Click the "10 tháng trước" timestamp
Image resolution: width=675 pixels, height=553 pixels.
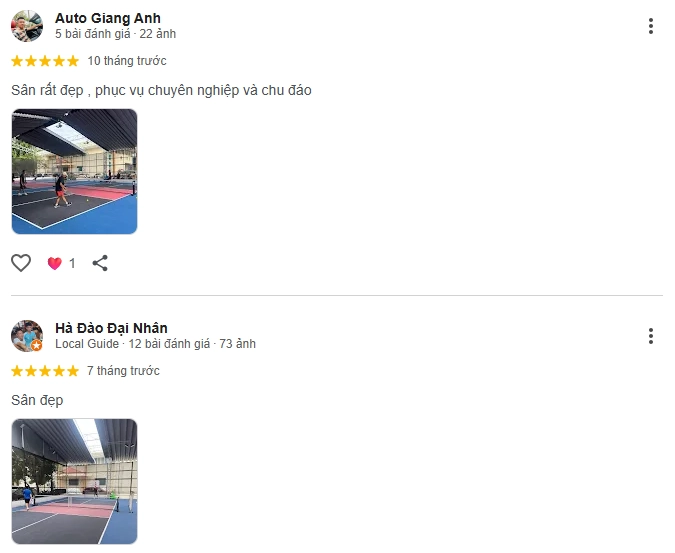coord(127,61)
